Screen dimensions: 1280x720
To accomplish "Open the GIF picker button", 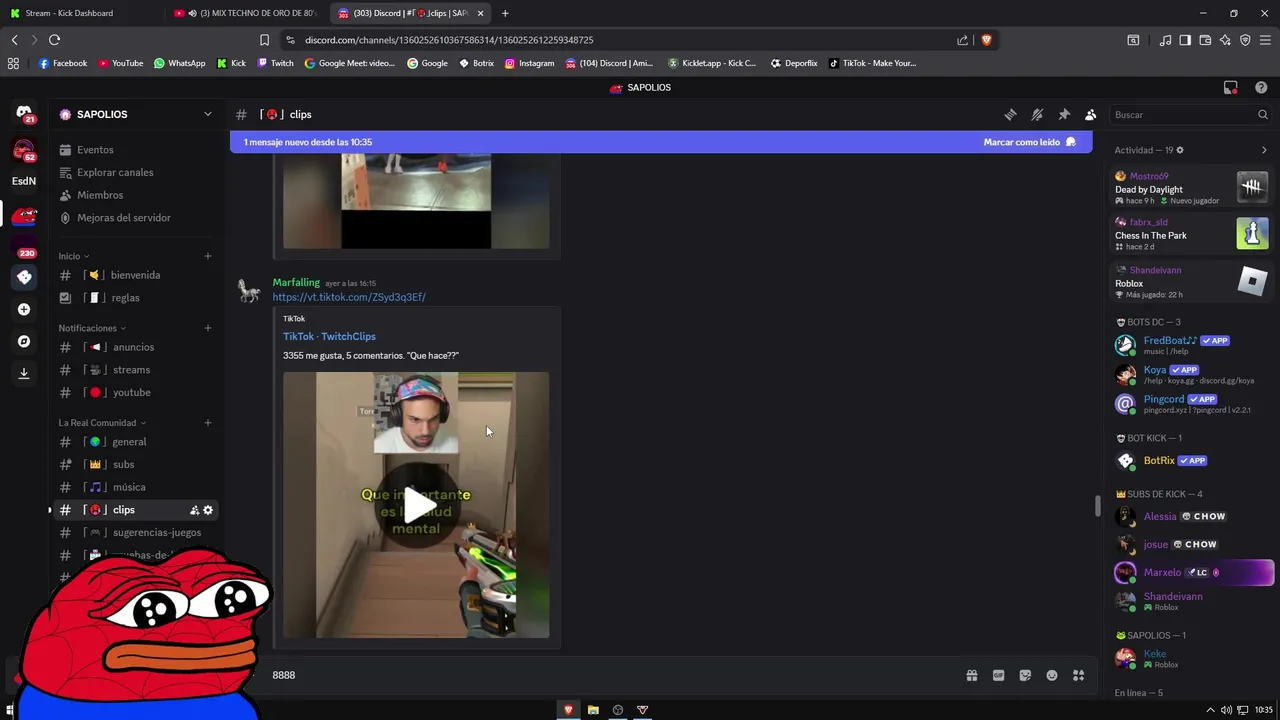I will coord(998,676).
